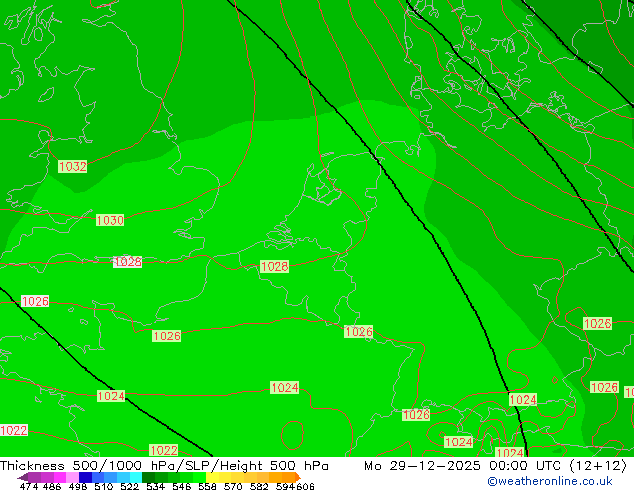Click the 522 legend value

click(x=129, y=486)
